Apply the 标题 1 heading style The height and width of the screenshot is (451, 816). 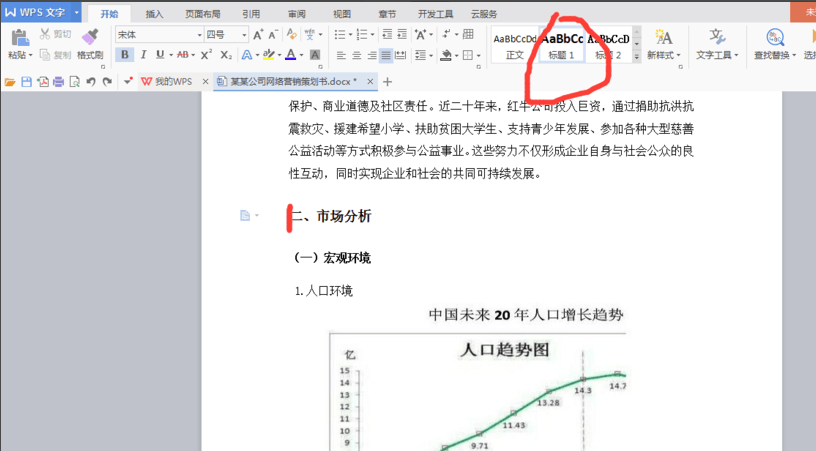(562, 45)
